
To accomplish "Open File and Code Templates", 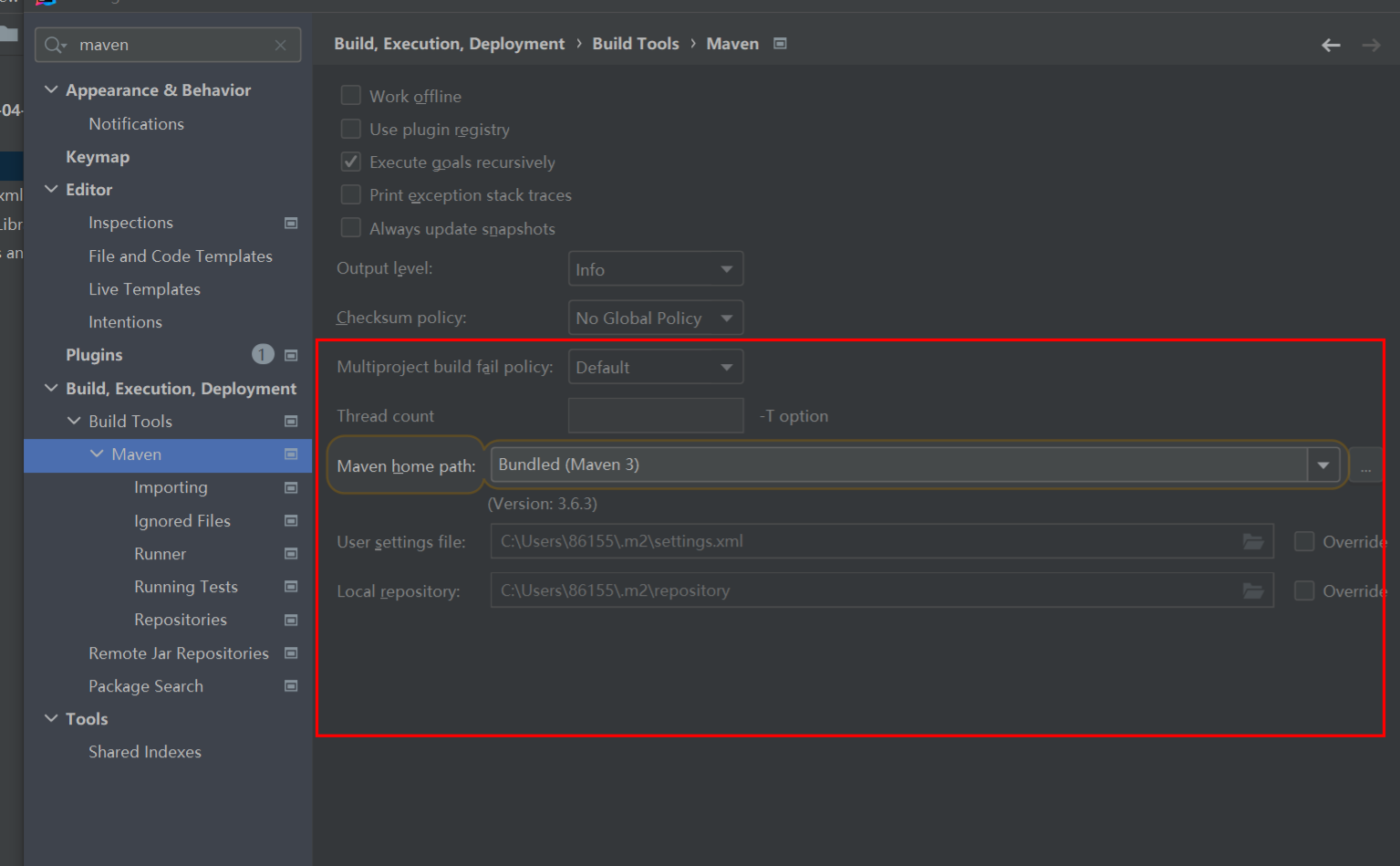I will click(181, 256).
